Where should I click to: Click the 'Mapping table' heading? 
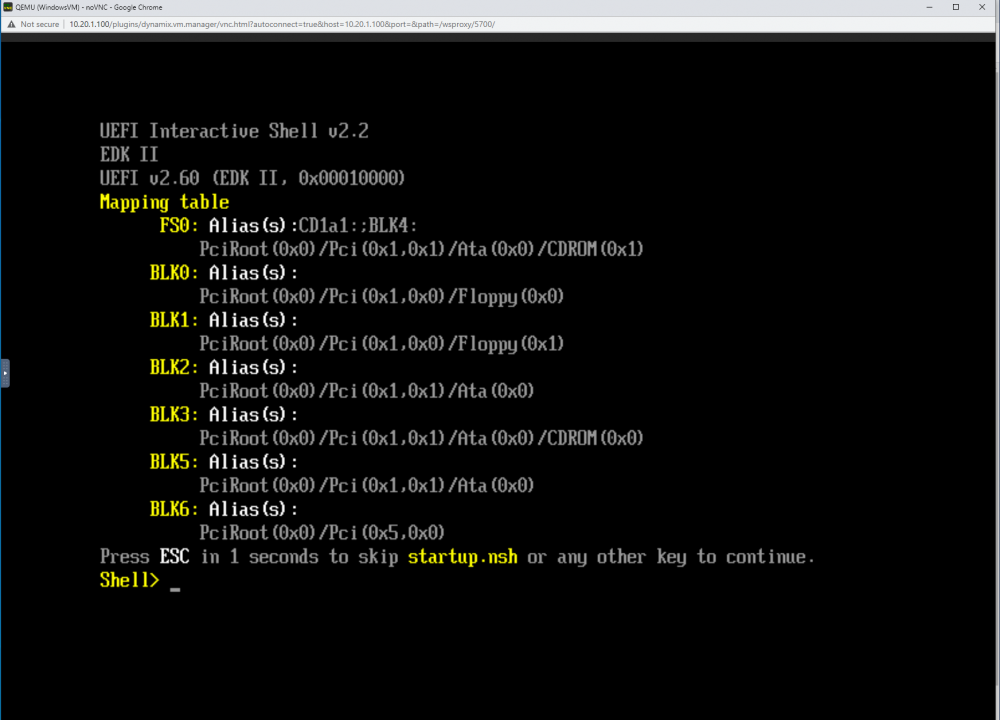point(165,202)
